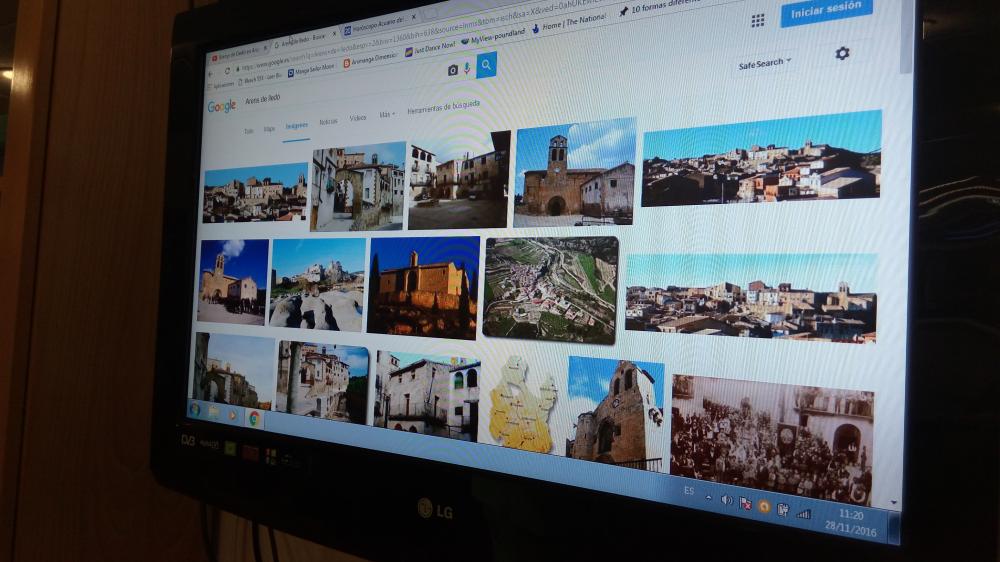
Task: Open the yellow map image thumbnail
Action: click(521, 404)
